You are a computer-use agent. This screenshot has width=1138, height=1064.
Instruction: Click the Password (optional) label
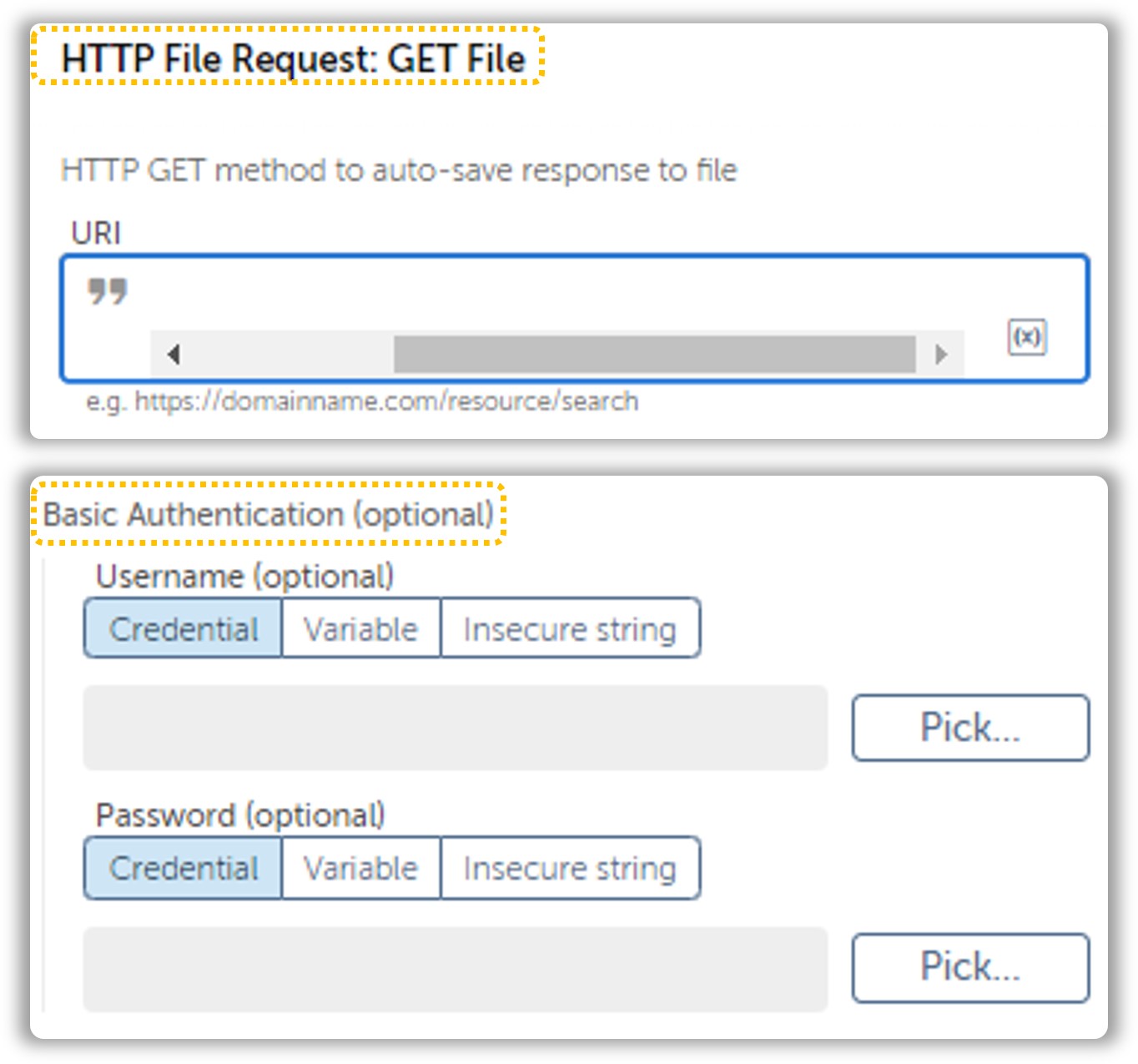click(x=240, y=815)
